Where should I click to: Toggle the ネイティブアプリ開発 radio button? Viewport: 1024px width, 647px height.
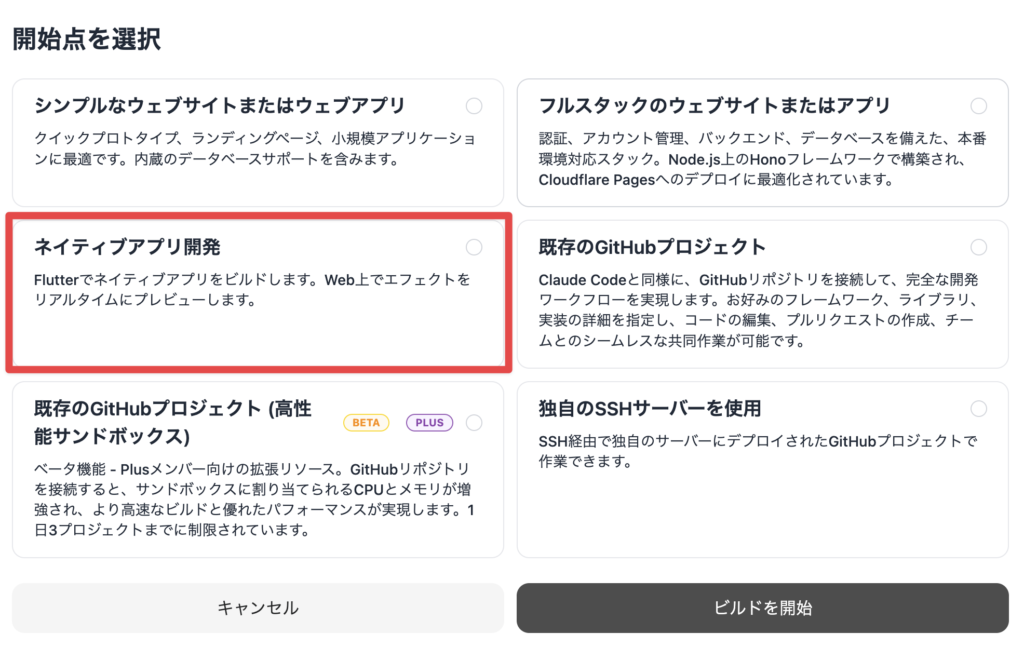click(x=474, y=247)
